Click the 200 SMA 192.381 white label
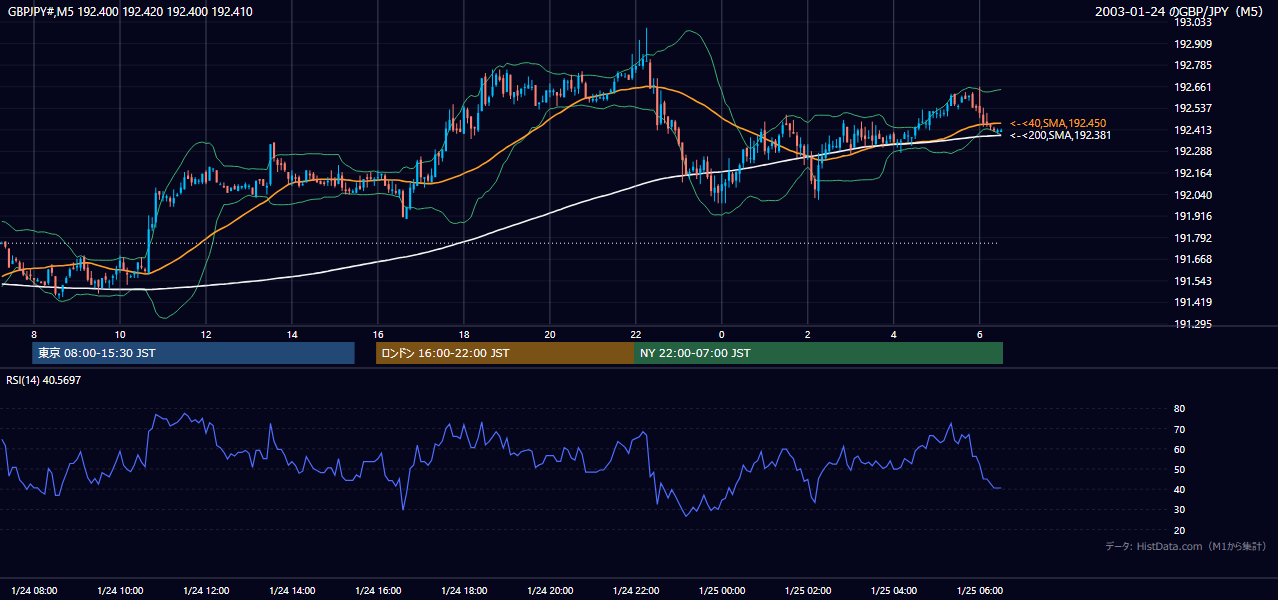The height and width of the screenshot is (600, 1278). coord(1059,135)
